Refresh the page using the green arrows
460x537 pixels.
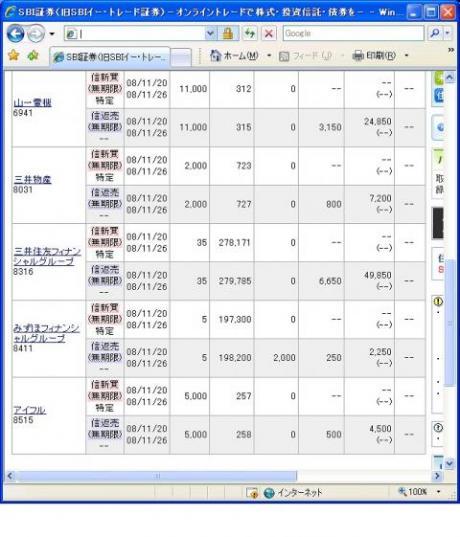pos(250,34)
